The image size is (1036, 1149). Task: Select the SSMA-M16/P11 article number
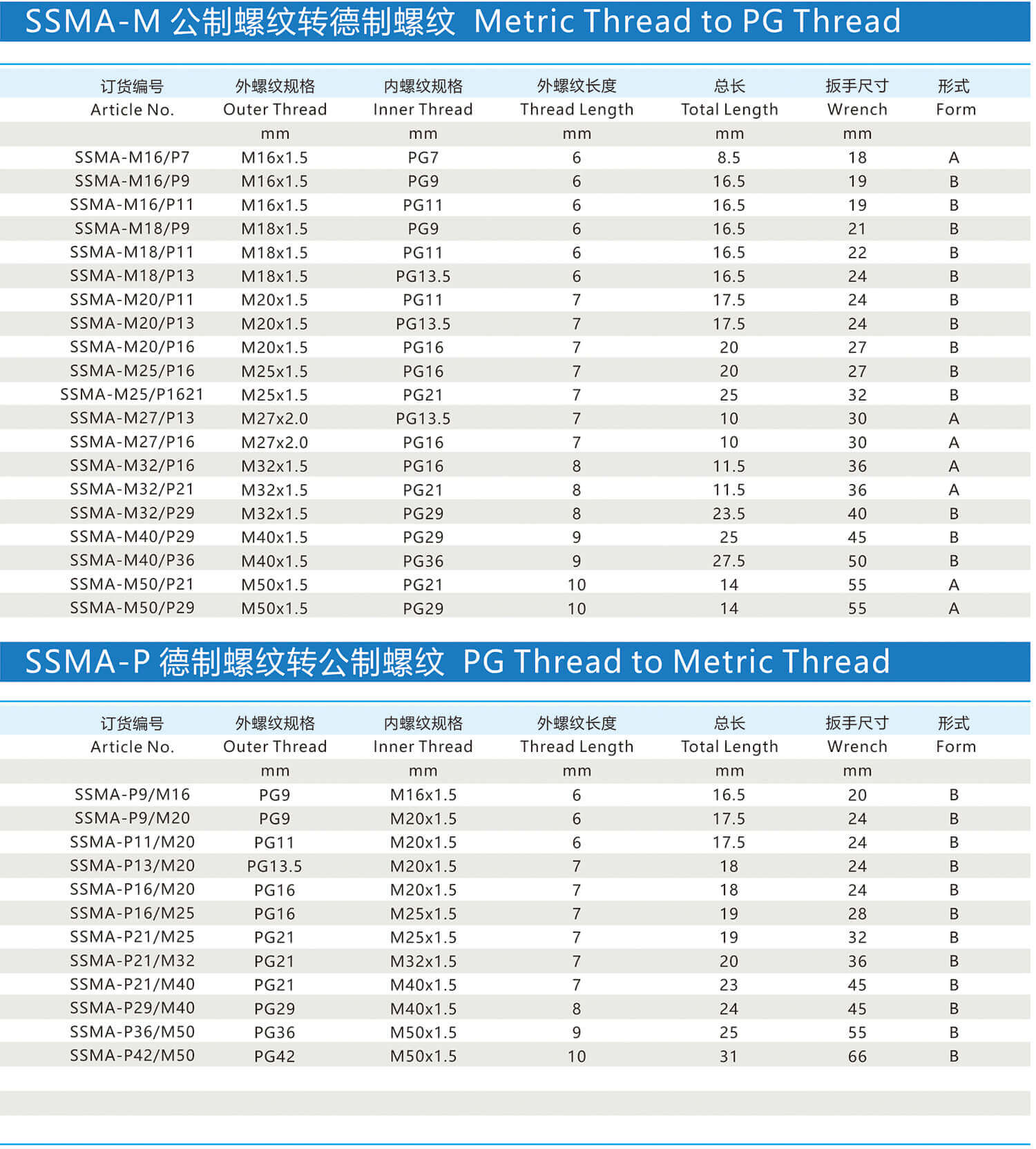[131, 205]
